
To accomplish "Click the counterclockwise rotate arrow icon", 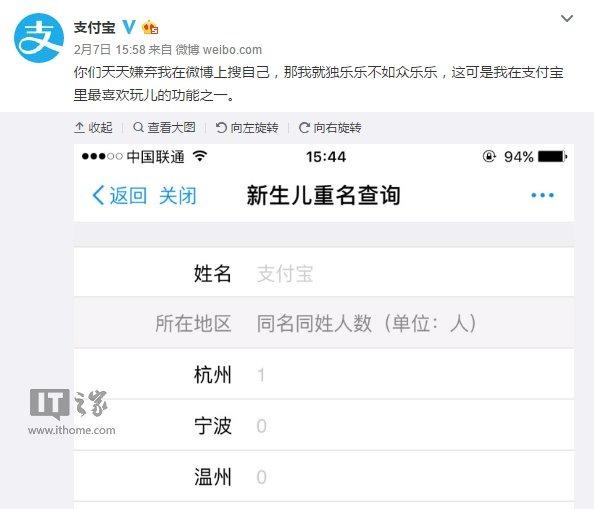I will [x=221, y=128].
